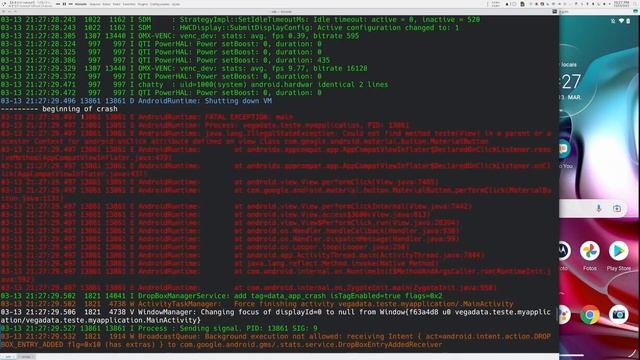Click the "chatty : uid=1000(system)" log line
Image resolution: width=640 pixels, height=360 pixels.
pyautogui.click(x=194, y=84)
